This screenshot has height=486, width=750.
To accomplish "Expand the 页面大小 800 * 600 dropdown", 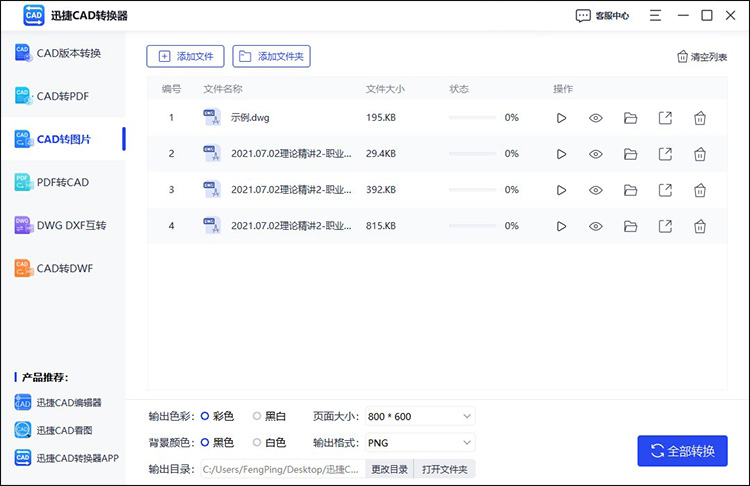I will coord(420,416).
